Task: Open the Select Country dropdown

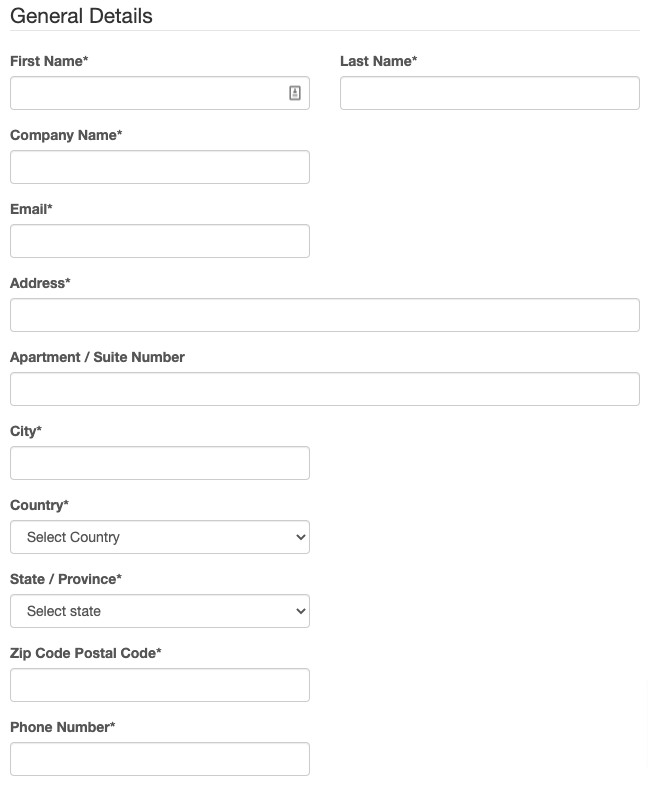Action: pyautogui.click(x=160, y=537)
